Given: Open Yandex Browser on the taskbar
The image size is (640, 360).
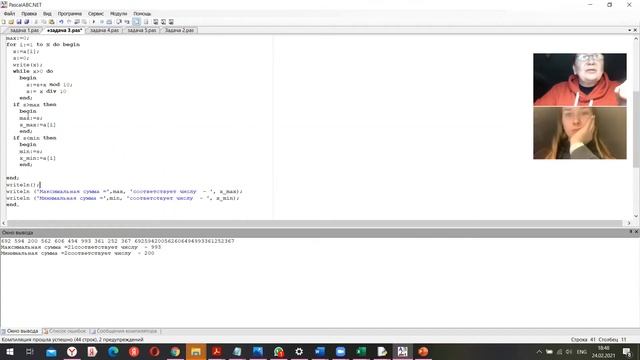Looking at the screenshot, I should point(72,351).
